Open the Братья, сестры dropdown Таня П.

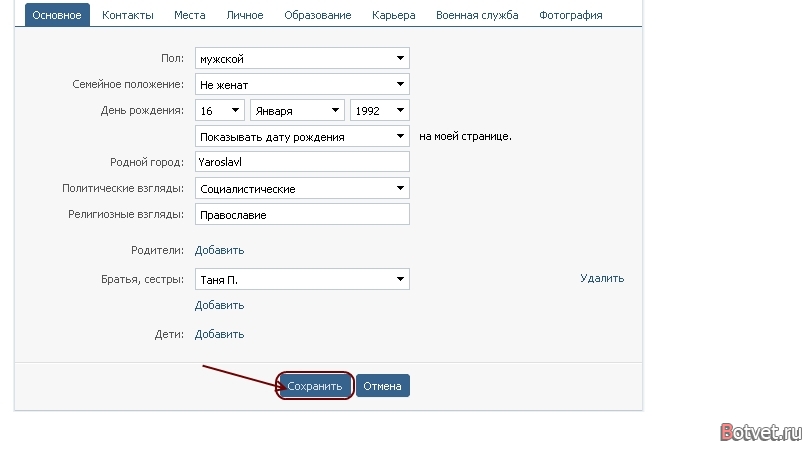click(302, 279)
